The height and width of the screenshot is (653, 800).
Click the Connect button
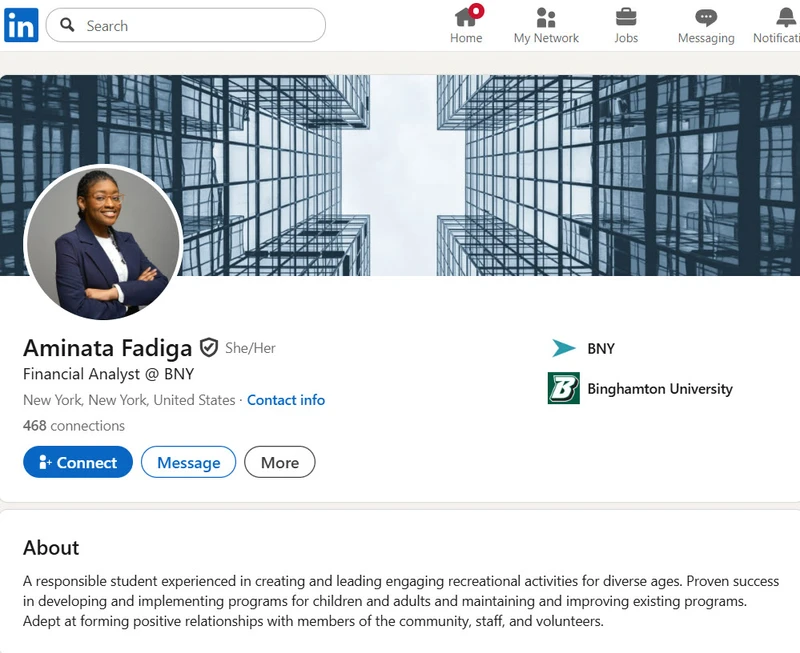(x=78, y=462)
